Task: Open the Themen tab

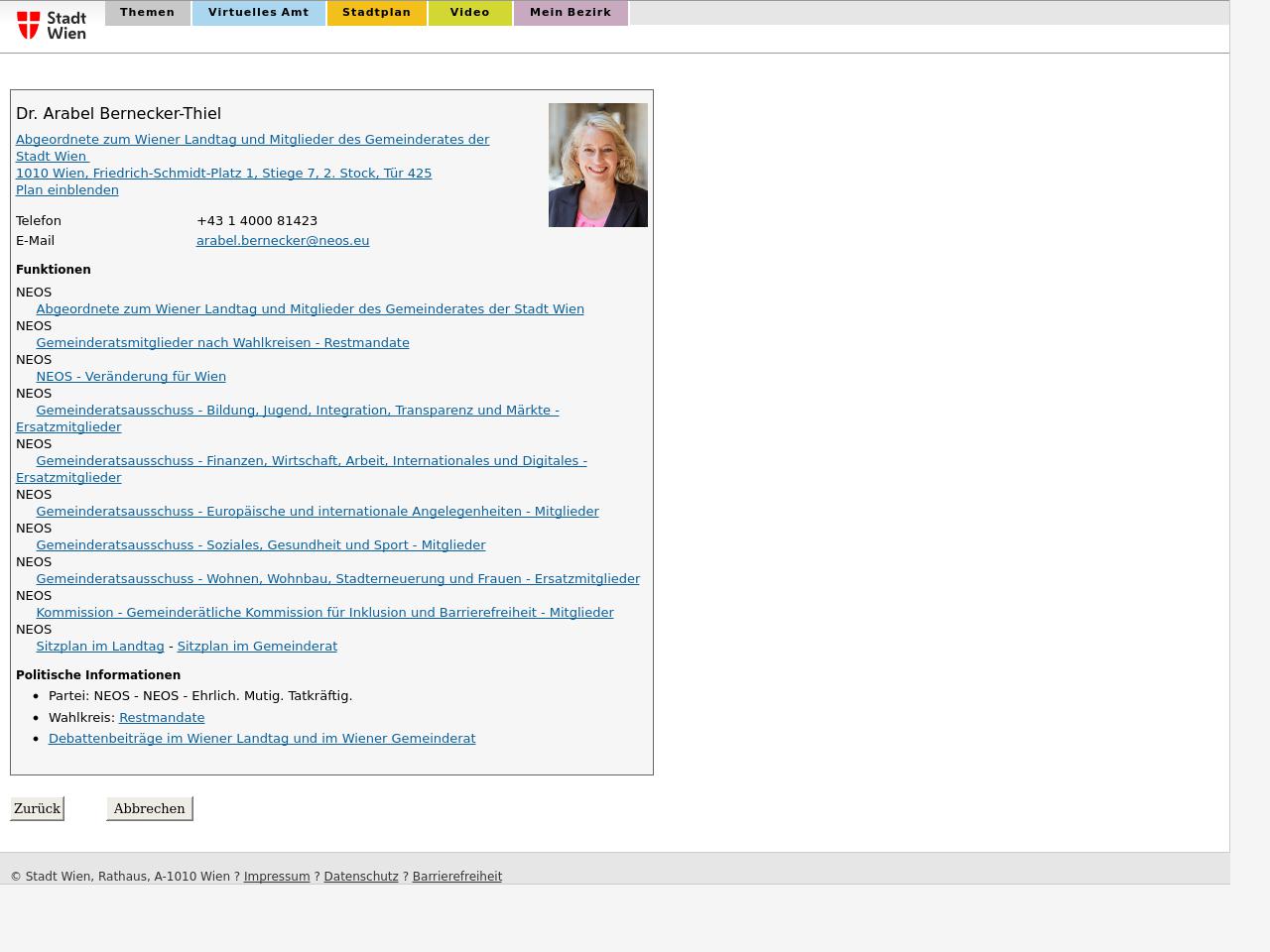Action: click(x=147, y=13)
